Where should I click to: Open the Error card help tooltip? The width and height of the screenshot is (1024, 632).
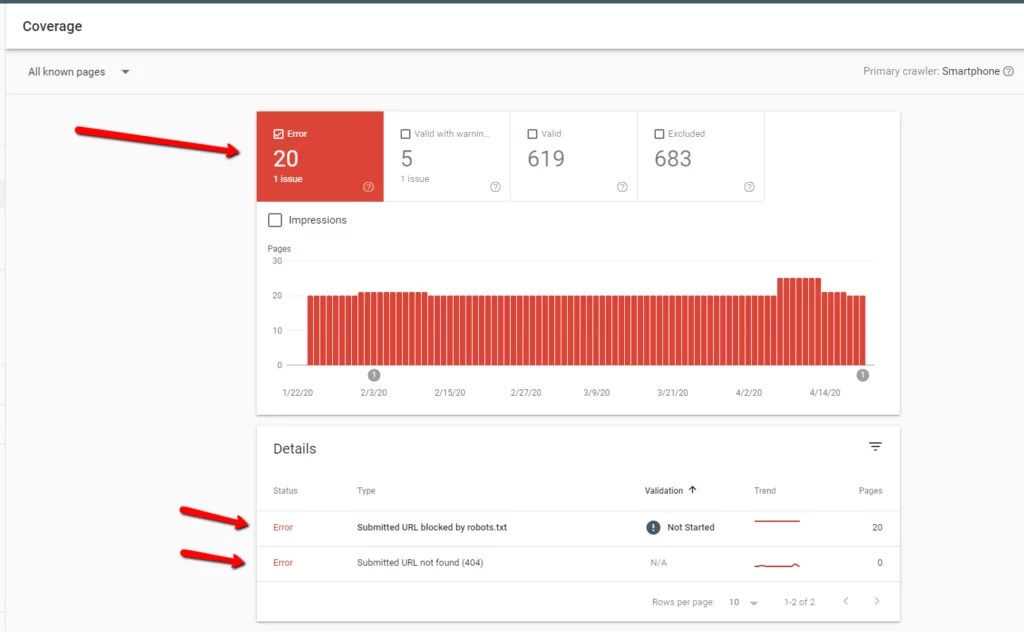[368, 186]
